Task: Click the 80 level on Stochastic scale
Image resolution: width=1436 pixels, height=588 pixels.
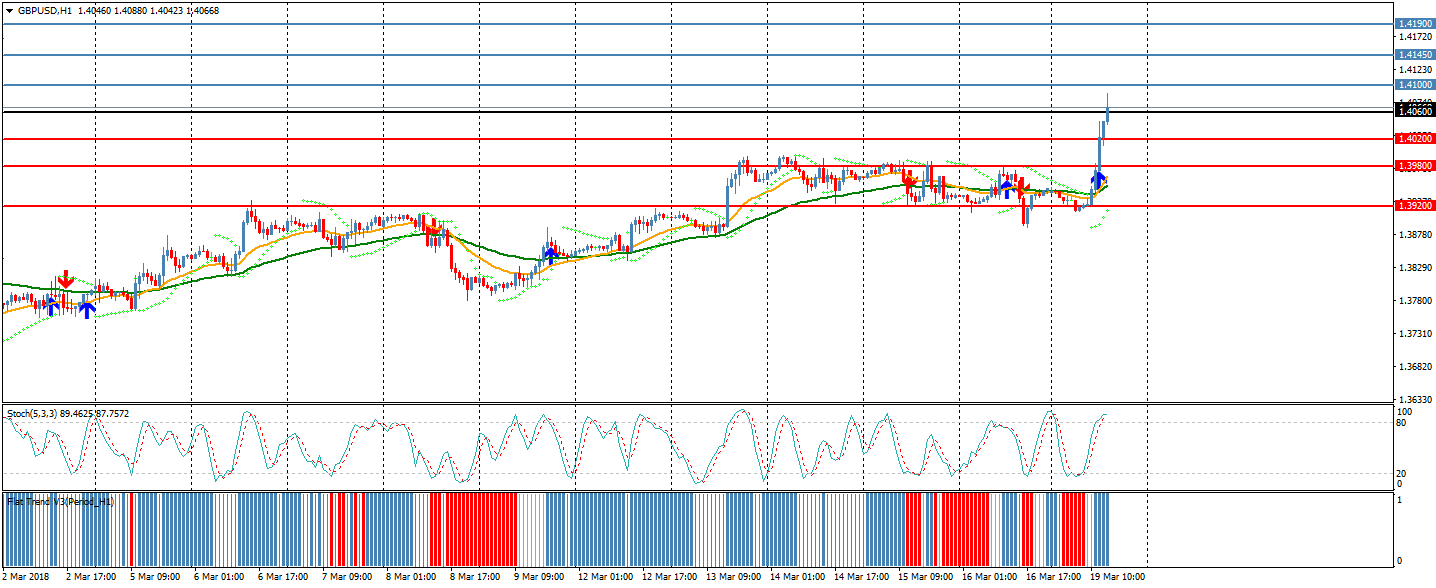Action: coord(1402,423)
